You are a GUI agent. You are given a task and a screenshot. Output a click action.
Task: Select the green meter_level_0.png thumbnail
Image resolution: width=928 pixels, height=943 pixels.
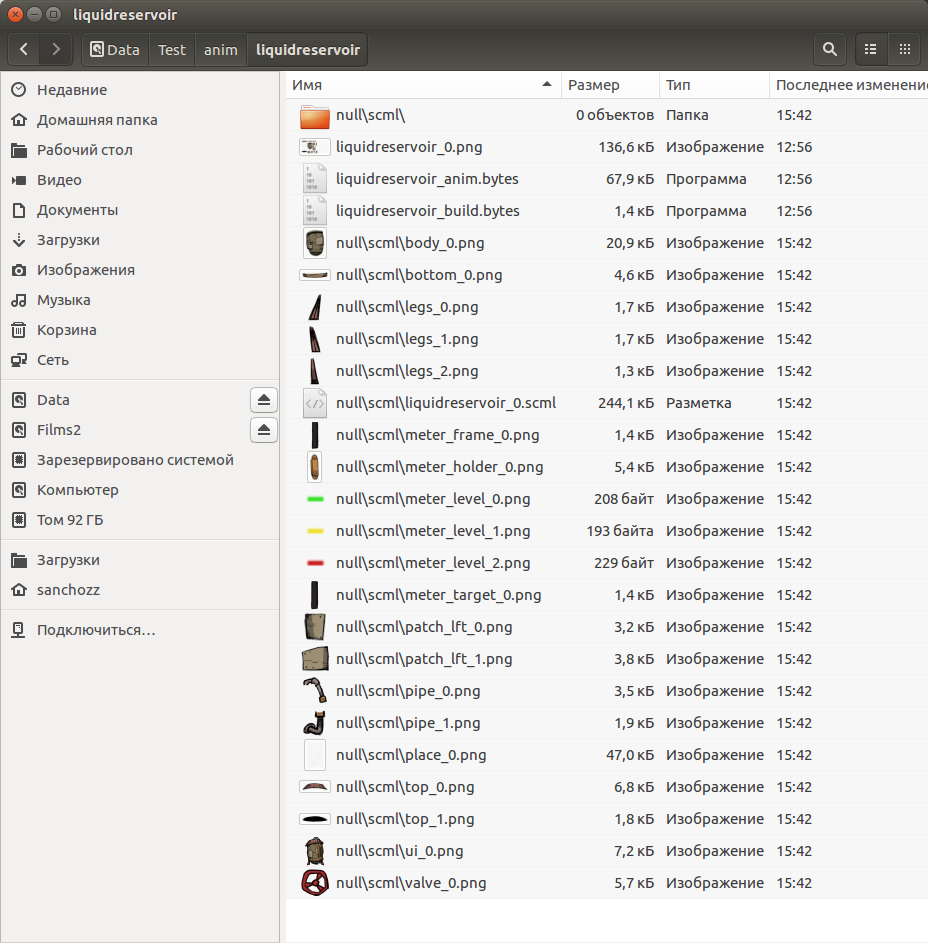tap(314, 499)
